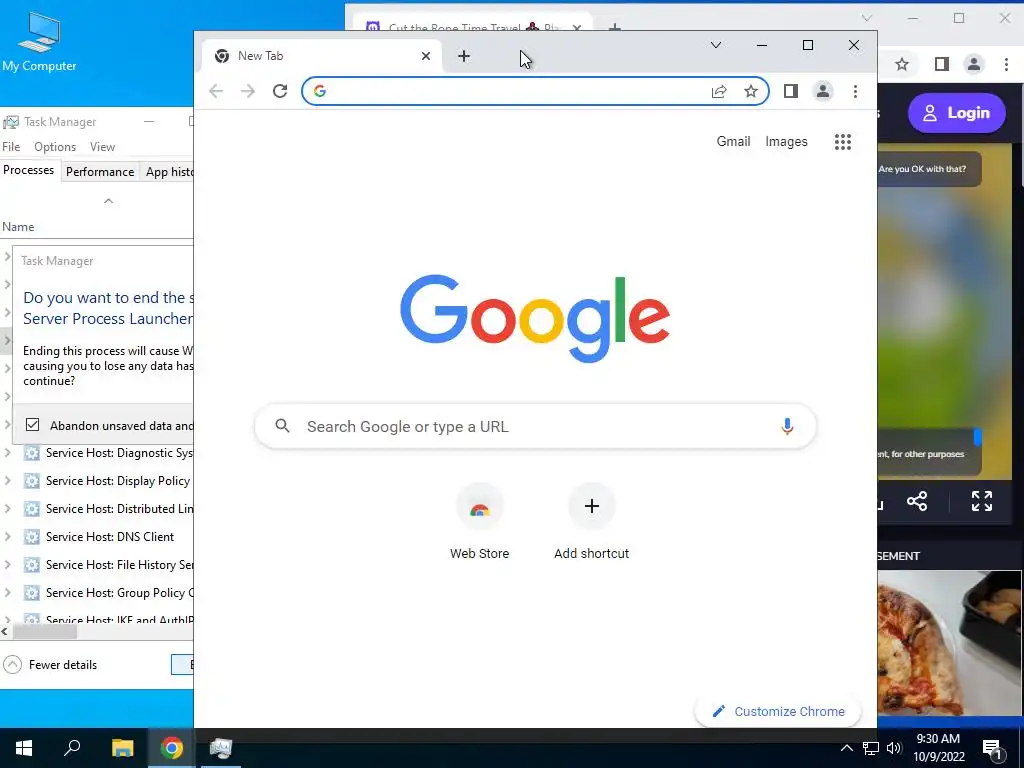Three-dot menu in background Chrome window

(1006, 64)
